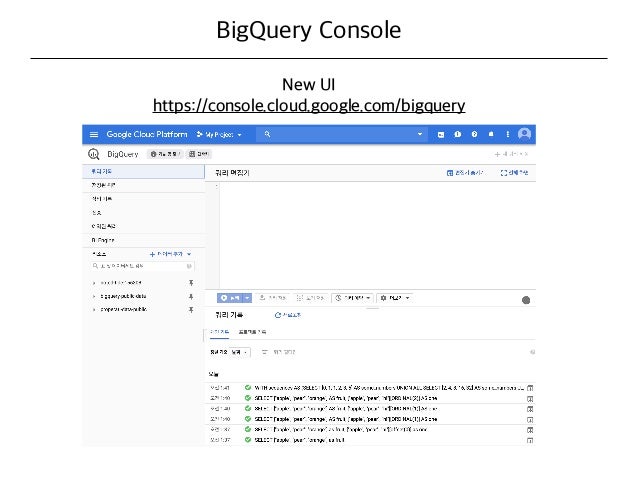Open the 'WITH ... UNION ALL SELECT' history row
The height and width of the screenshot is (479, 638).
[370, 388]
